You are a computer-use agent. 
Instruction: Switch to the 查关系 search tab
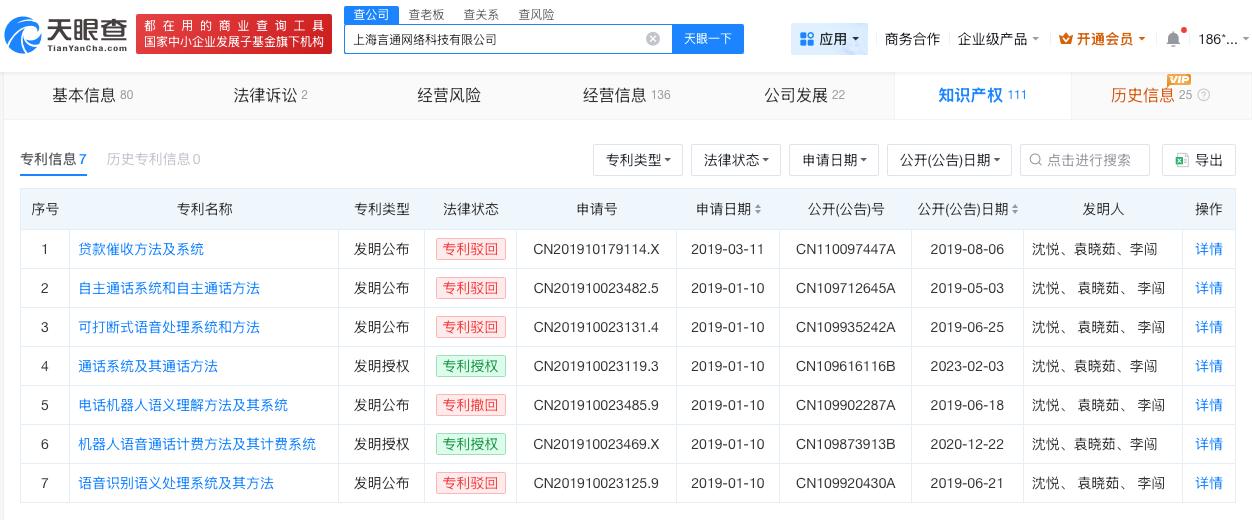click(x=481, y=15)
